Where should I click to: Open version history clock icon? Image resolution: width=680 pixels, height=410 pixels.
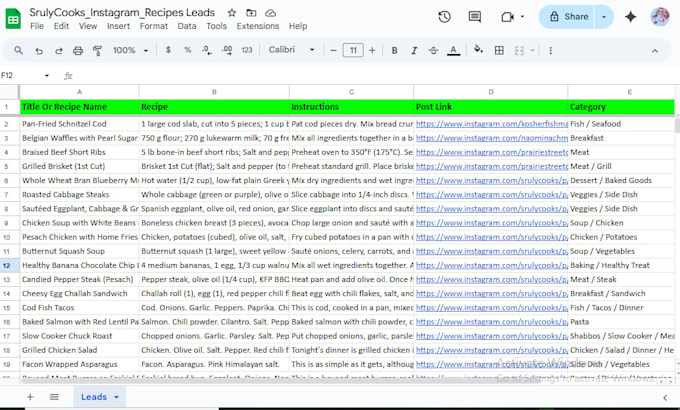click(445, 17)
